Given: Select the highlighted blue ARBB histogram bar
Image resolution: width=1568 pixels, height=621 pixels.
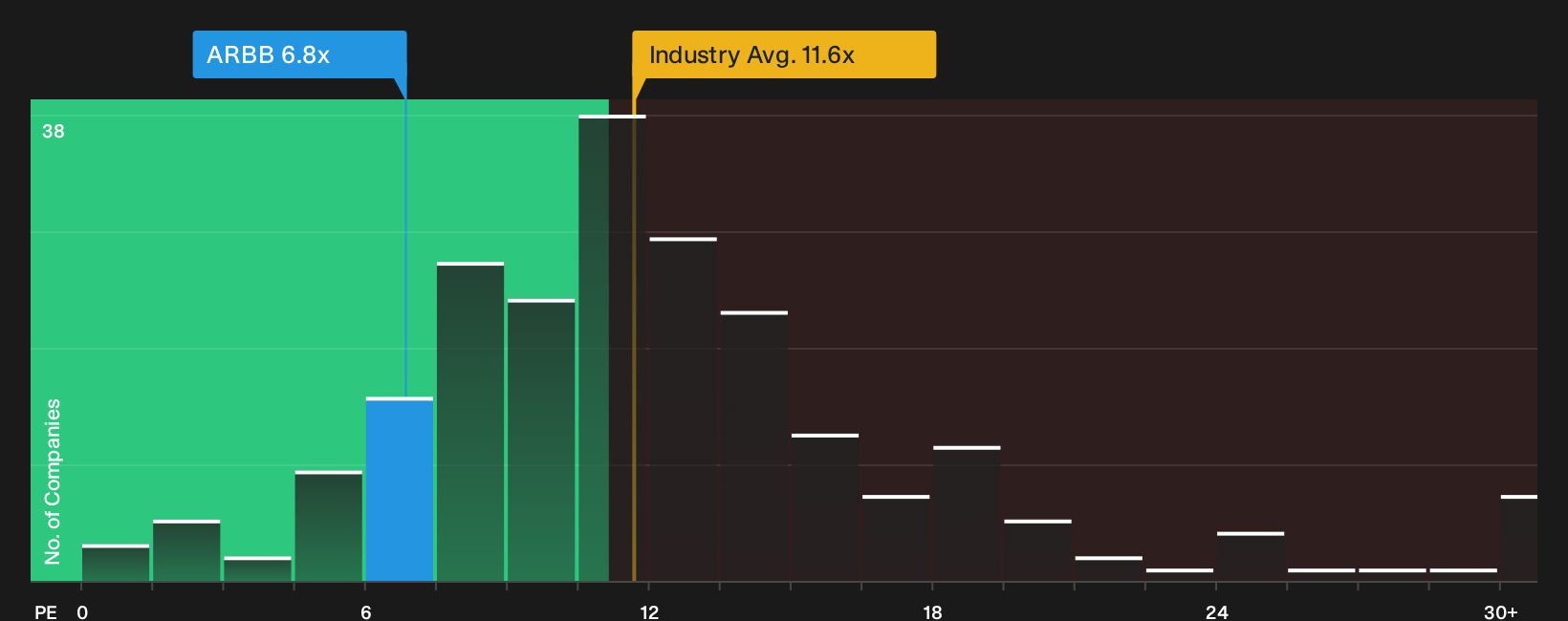Looking at the screenshot, I should point(400,489).
